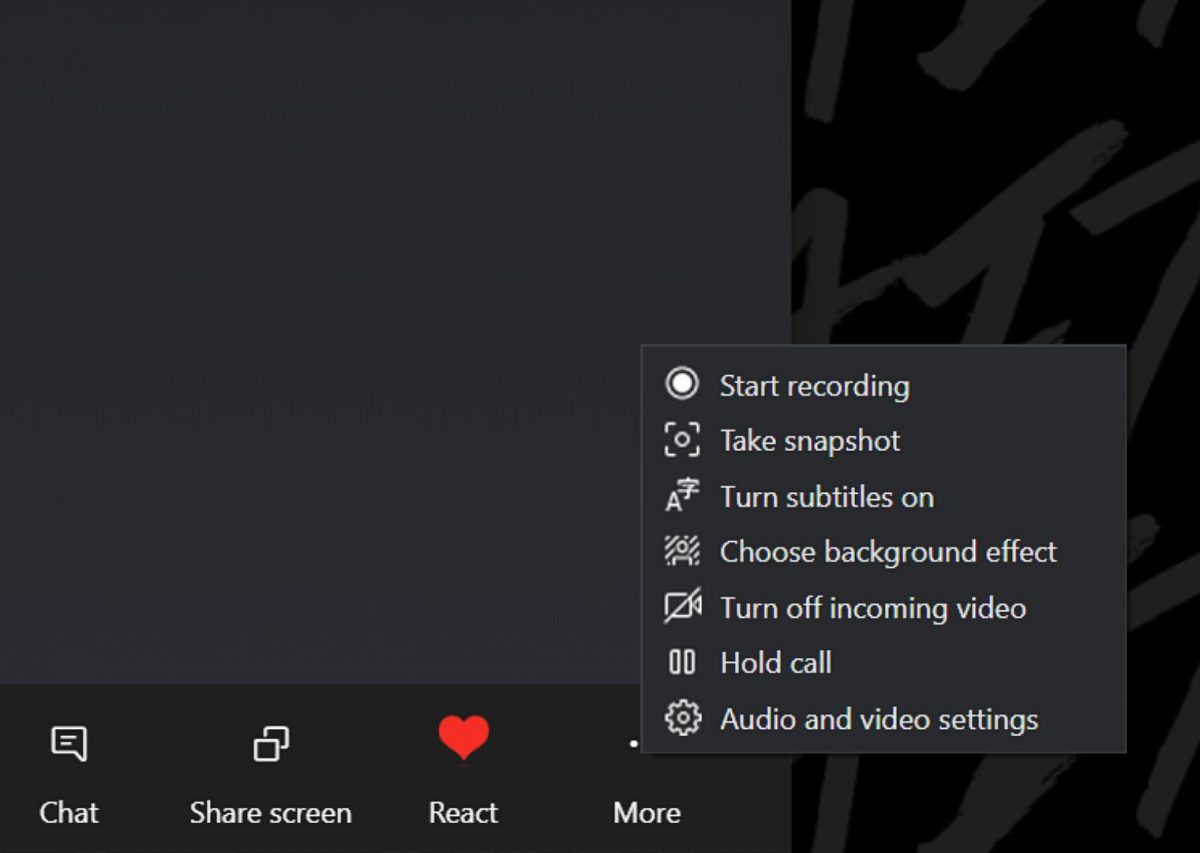Click the background effect icon
Viewport: 1200px width, 853px height.
tap(682, 551)
